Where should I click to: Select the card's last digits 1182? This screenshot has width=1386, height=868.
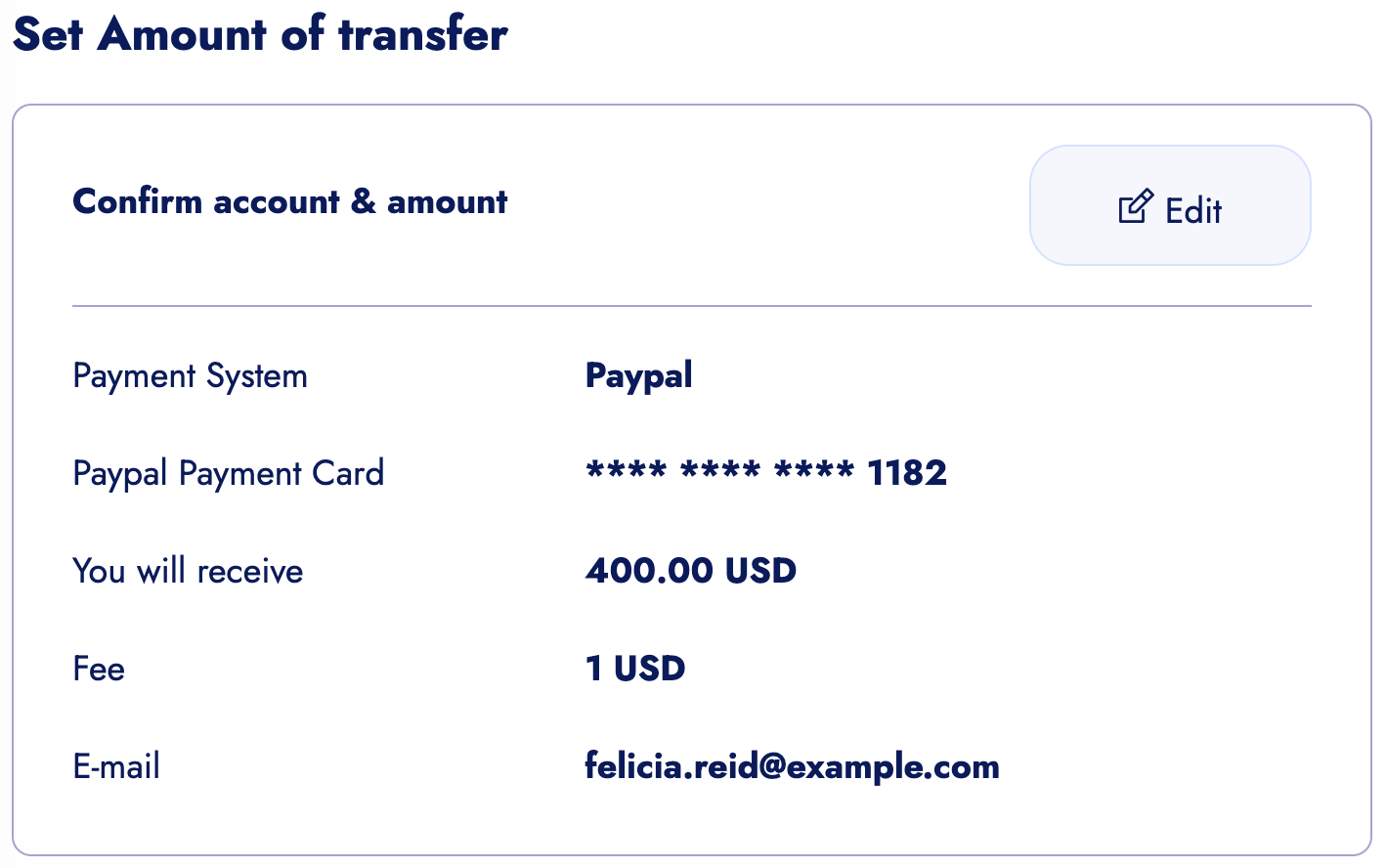[x=906, y=474]
